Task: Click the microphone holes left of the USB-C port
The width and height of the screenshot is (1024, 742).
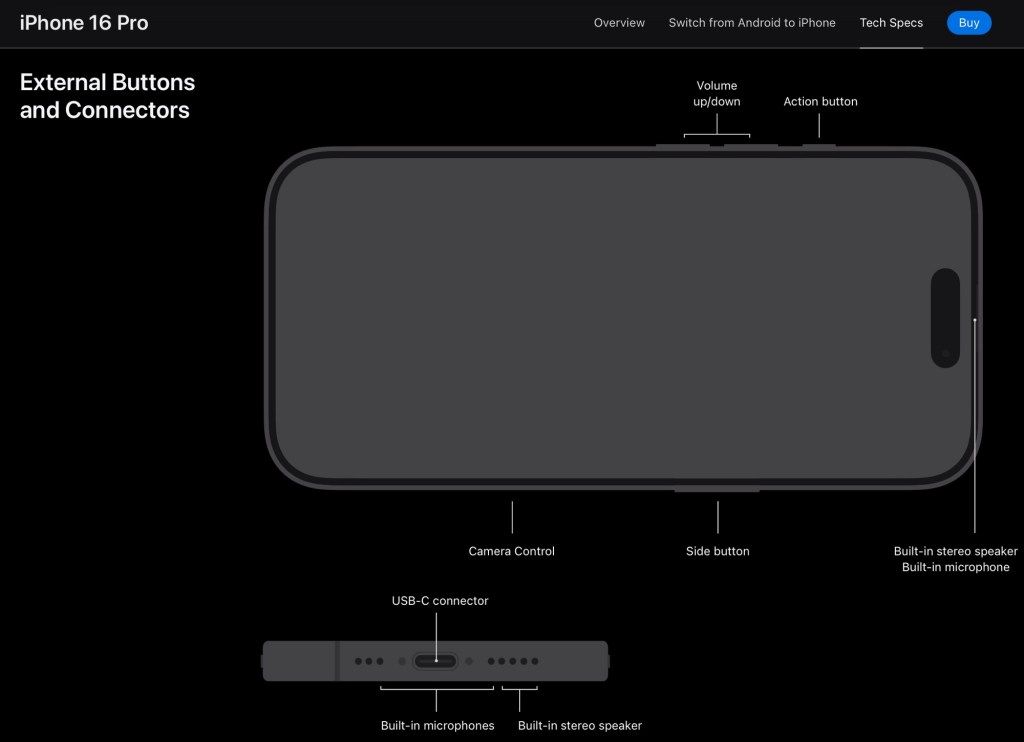Action: click(368, 661)
